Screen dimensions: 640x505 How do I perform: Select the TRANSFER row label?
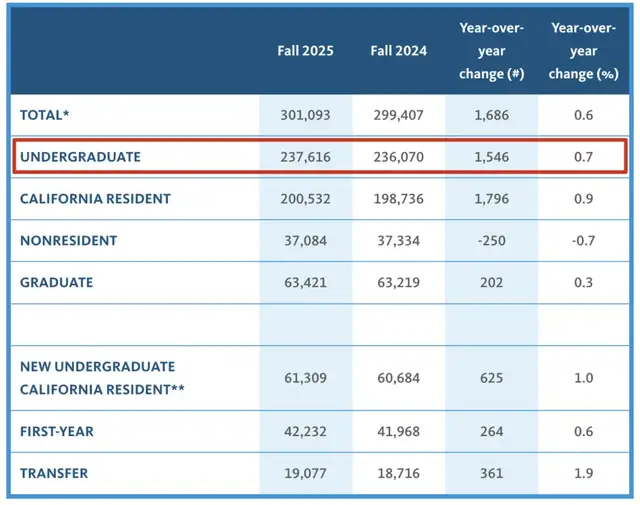pos(54,474)
